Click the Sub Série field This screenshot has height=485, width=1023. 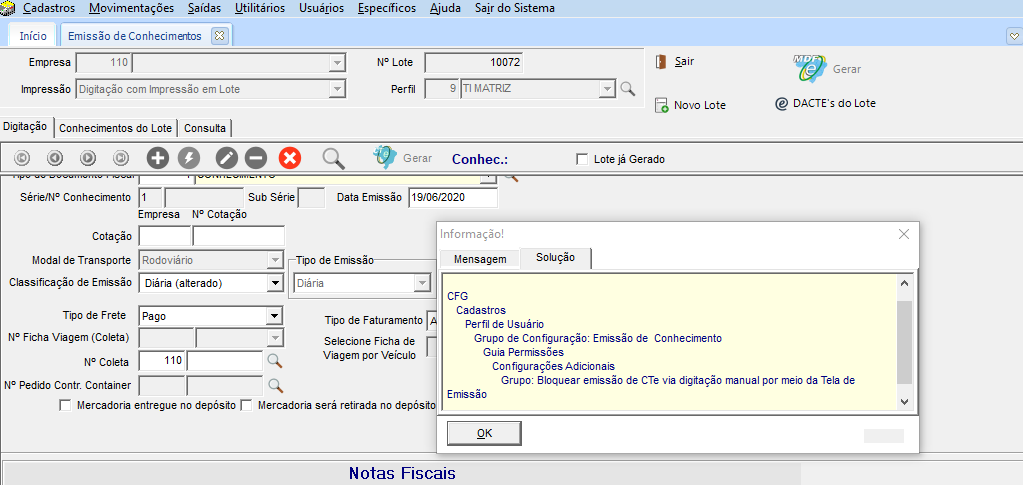(x=311, y=197)
